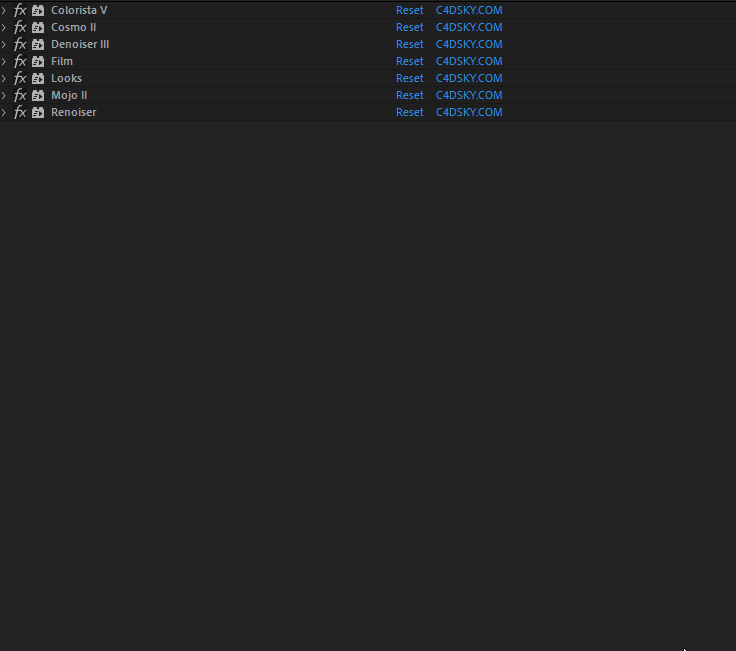Reset the Denoiser III effect

[409, 44]
